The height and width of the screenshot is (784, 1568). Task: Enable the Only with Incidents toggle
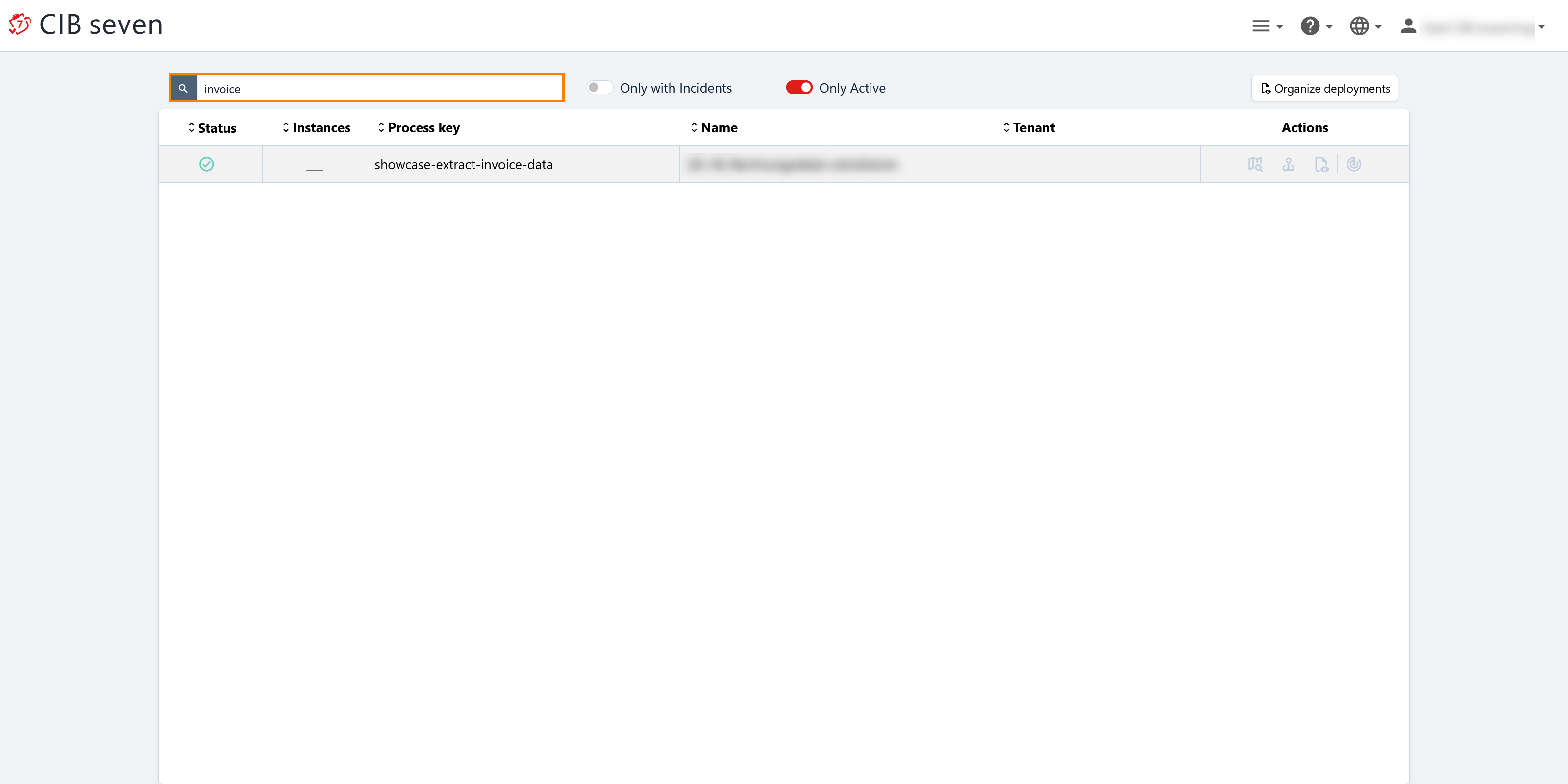point(599,88)
